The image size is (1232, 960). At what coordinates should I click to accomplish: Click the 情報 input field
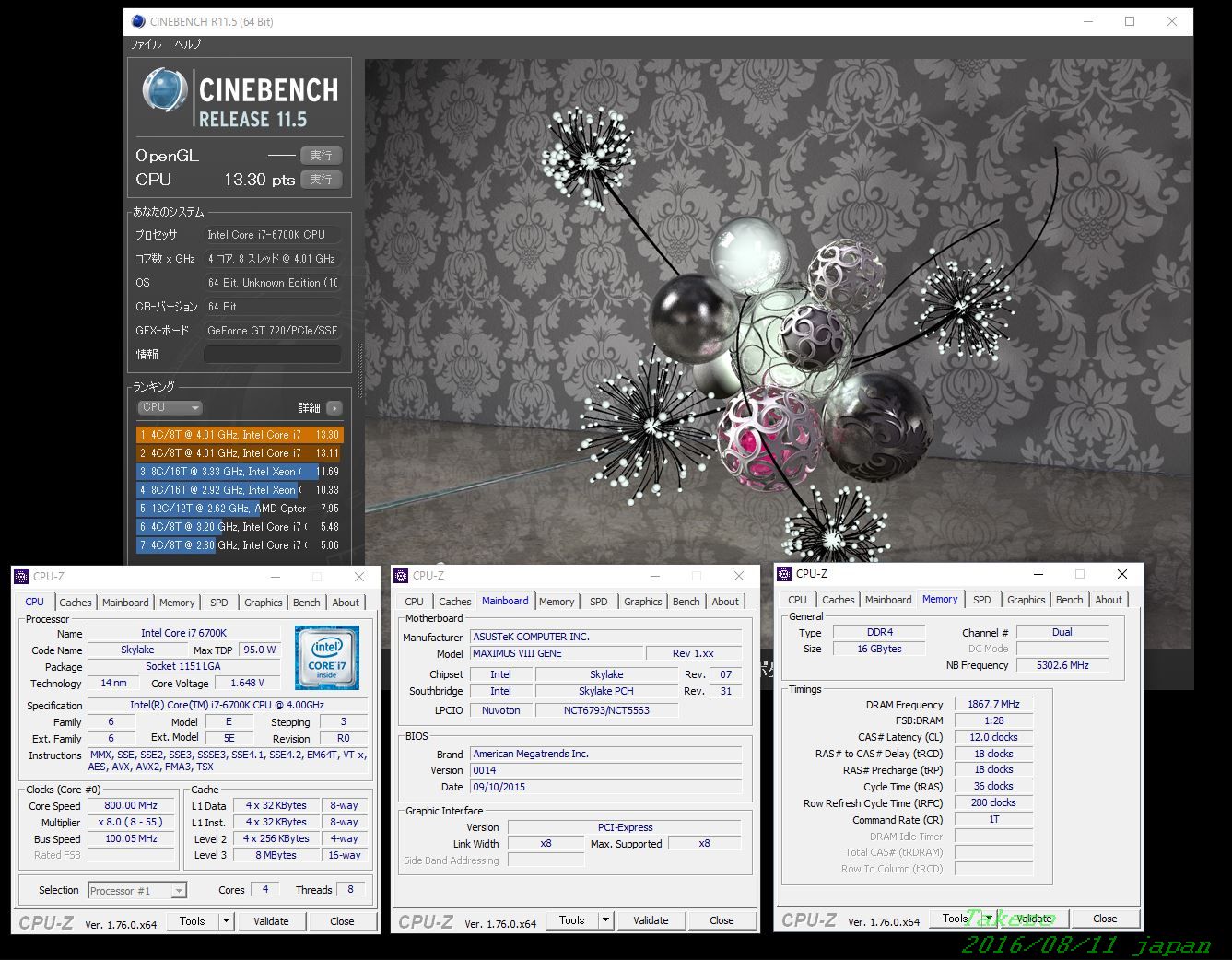click(x=272, y=354)
